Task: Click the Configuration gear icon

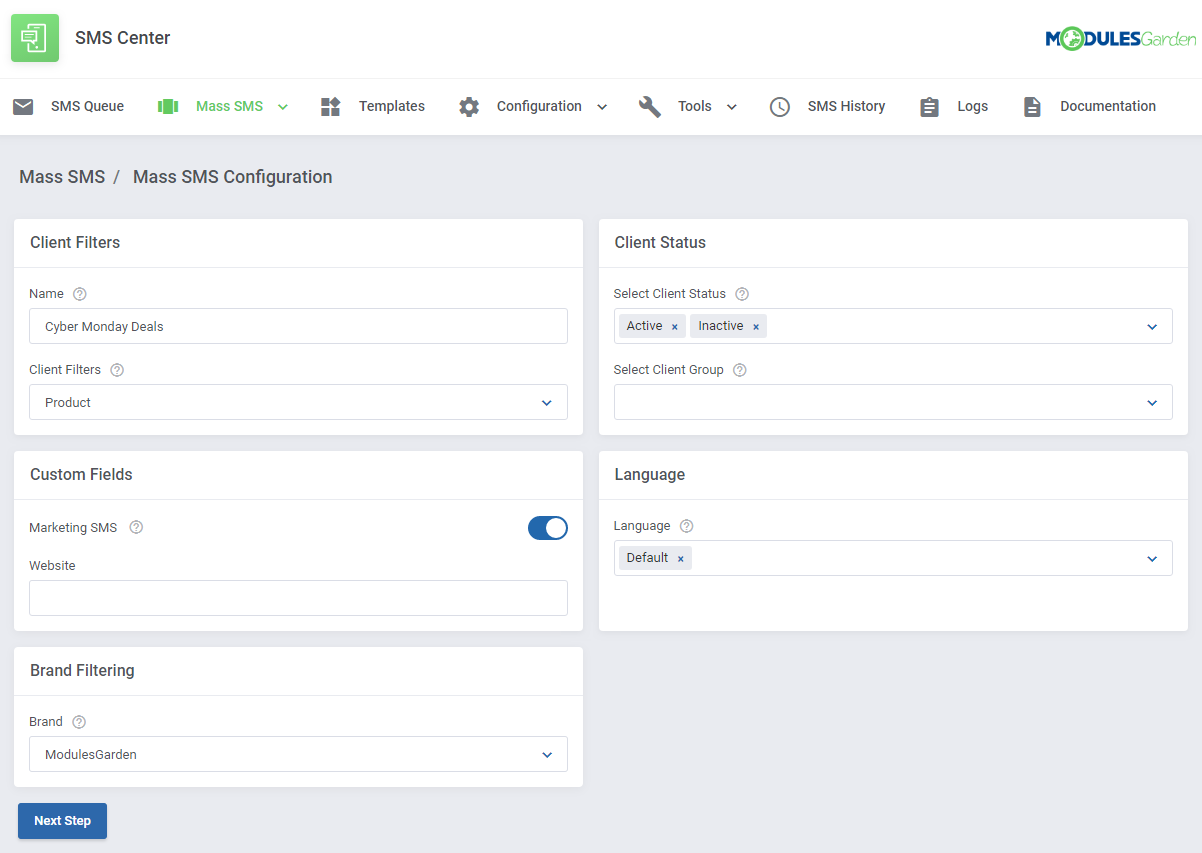Action: tap(468, 106)
